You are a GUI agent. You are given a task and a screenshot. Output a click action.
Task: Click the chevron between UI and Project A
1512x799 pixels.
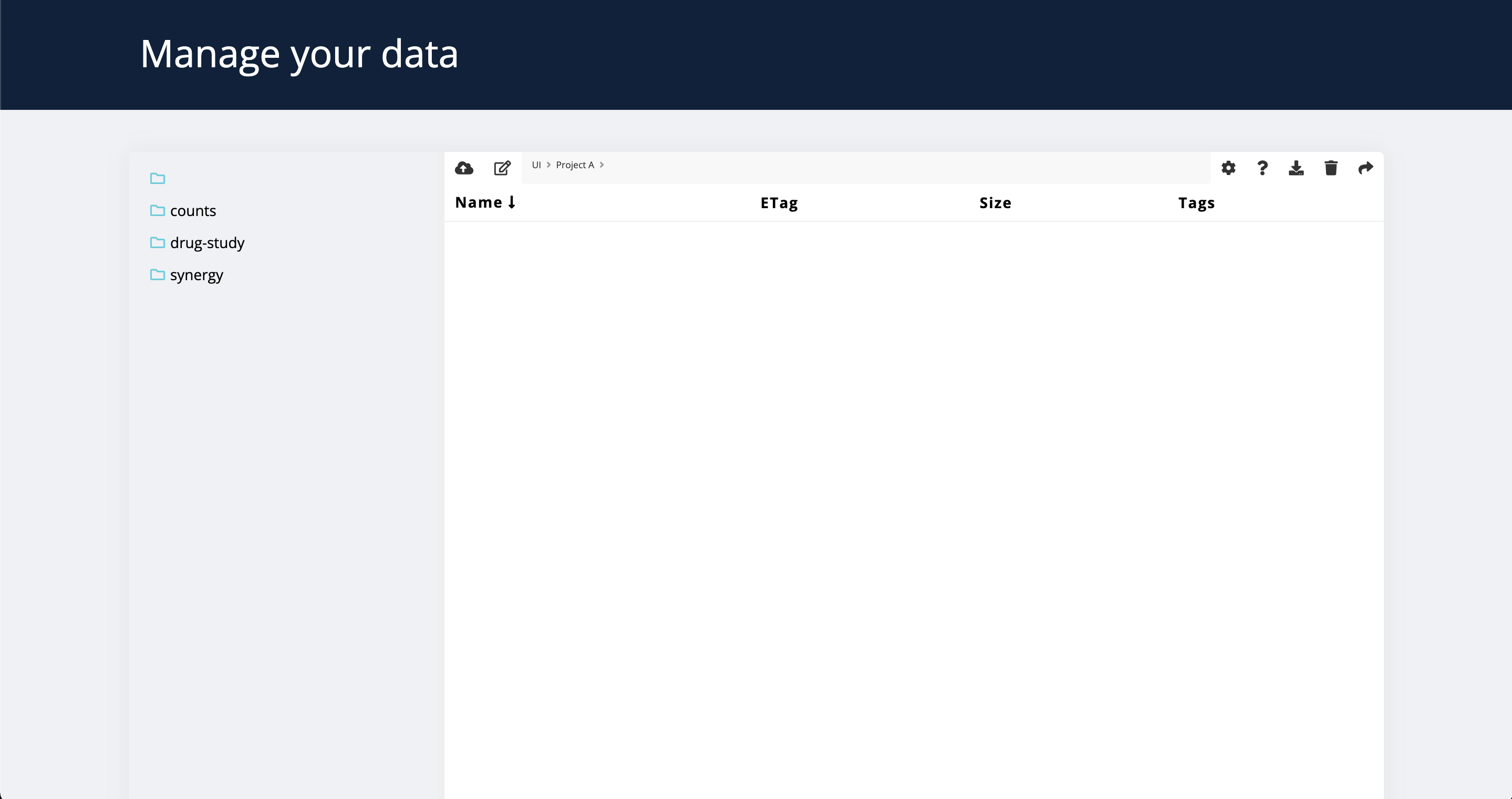click(548, 165)
